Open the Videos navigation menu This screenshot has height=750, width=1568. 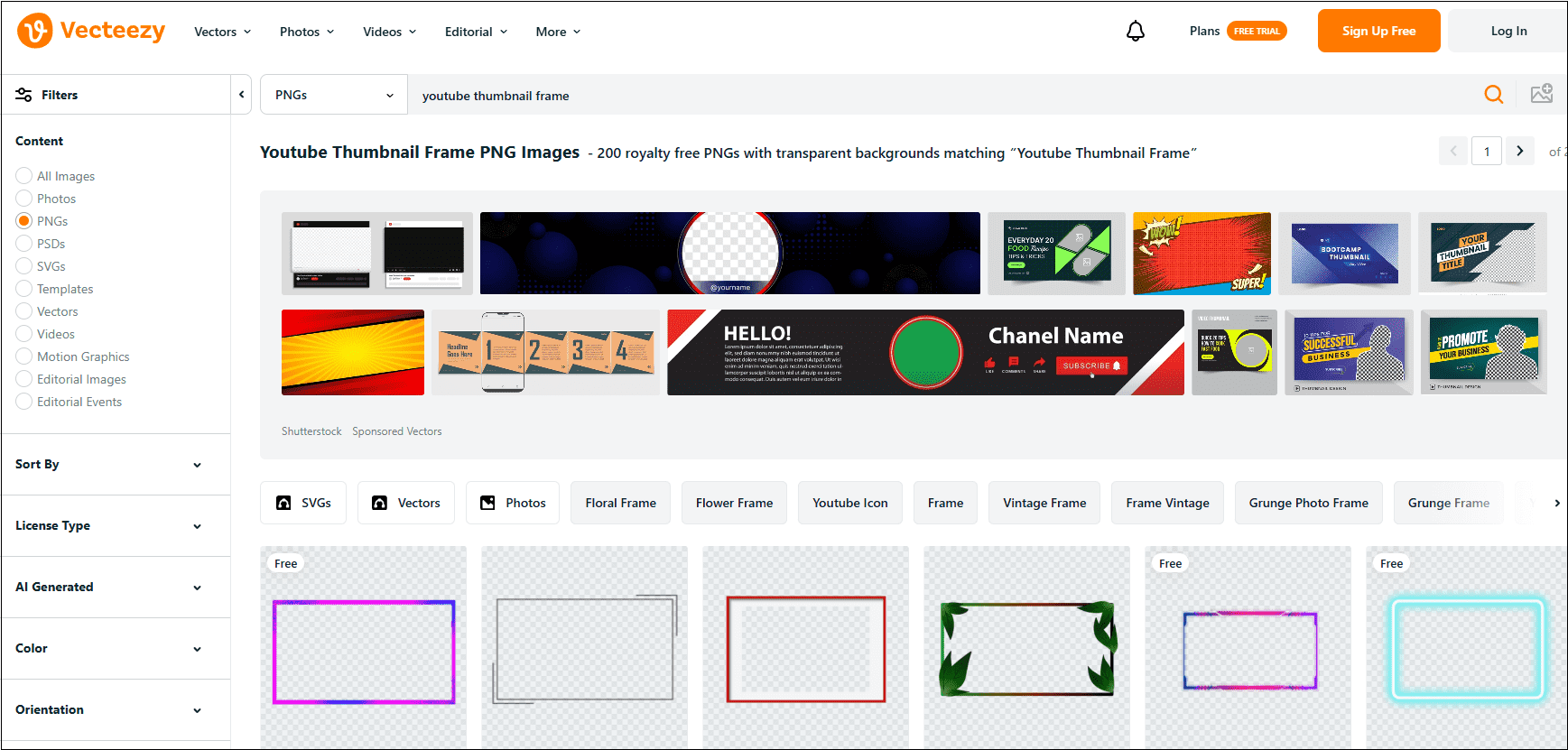[x=390, y=32]
